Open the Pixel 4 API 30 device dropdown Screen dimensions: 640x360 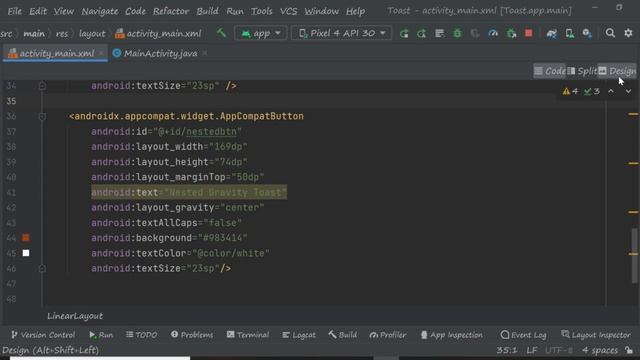(x=341, y=33)
